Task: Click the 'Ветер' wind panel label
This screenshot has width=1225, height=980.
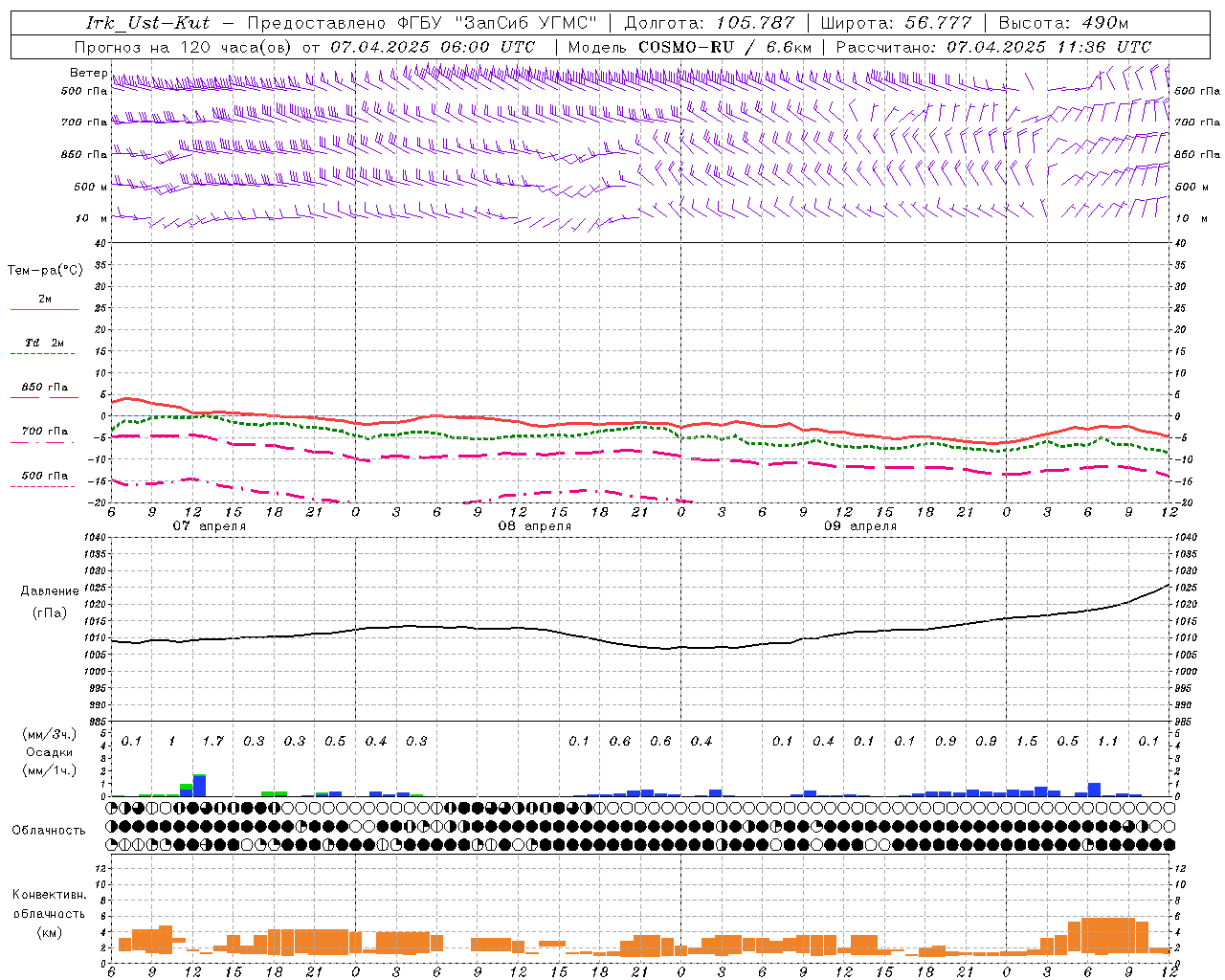Action: tap(88, 73)
